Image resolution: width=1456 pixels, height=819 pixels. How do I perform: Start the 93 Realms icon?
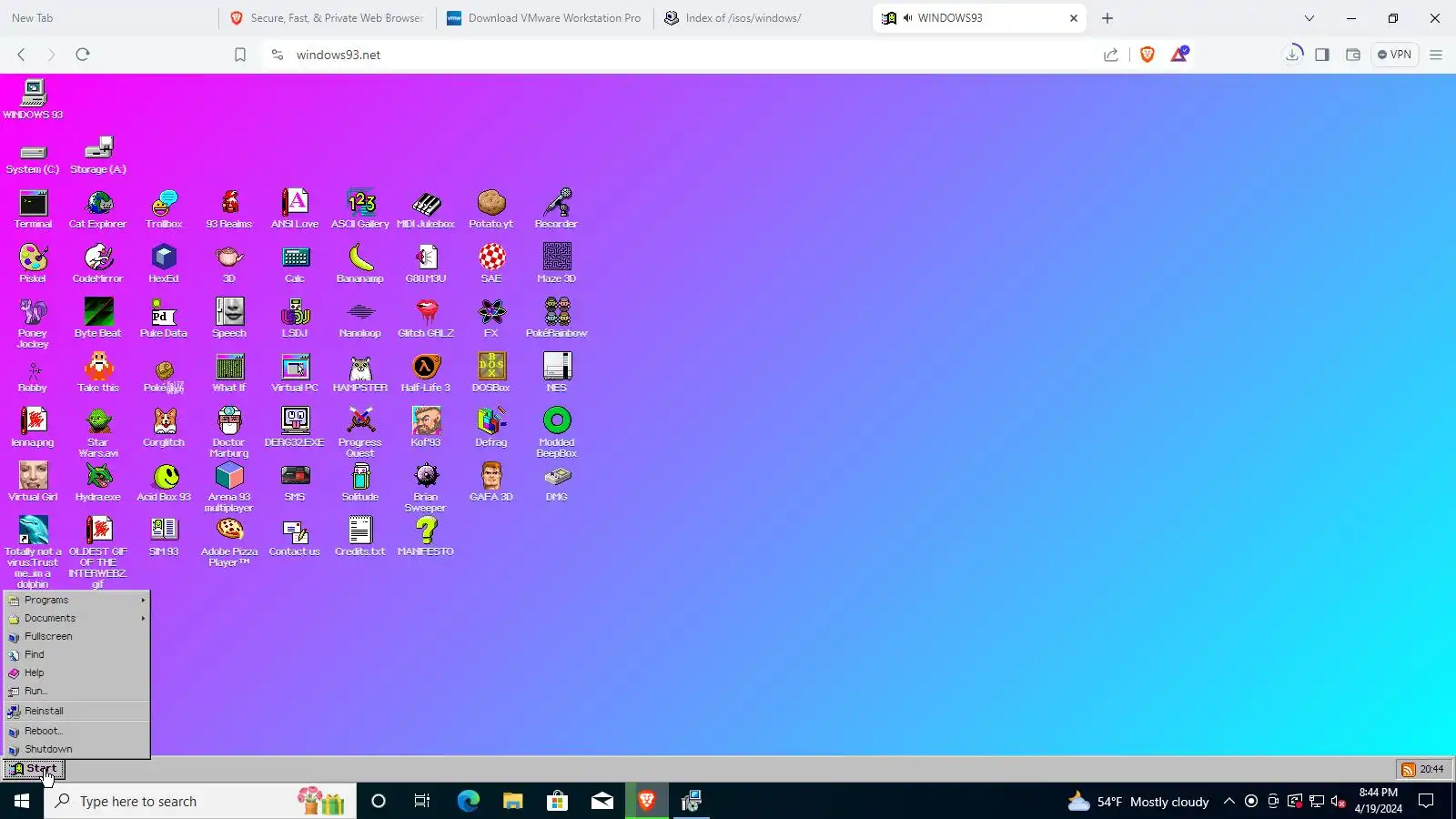(x=229, y=209)
